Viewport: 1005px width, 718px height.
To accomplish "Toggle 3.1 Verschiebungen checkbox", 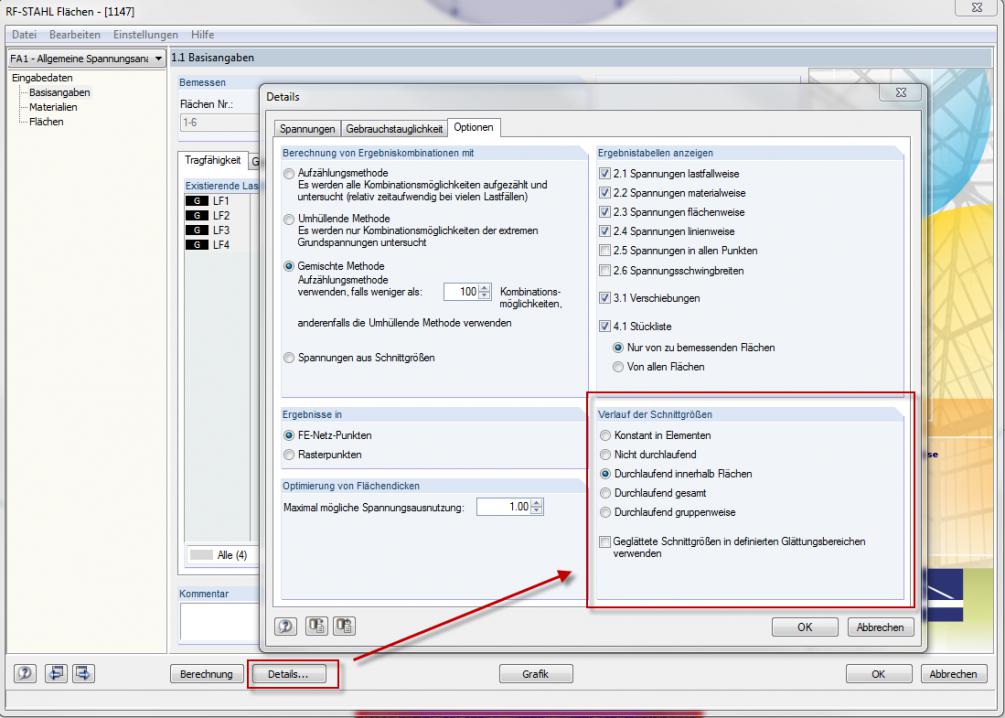I will coord(604,298).
